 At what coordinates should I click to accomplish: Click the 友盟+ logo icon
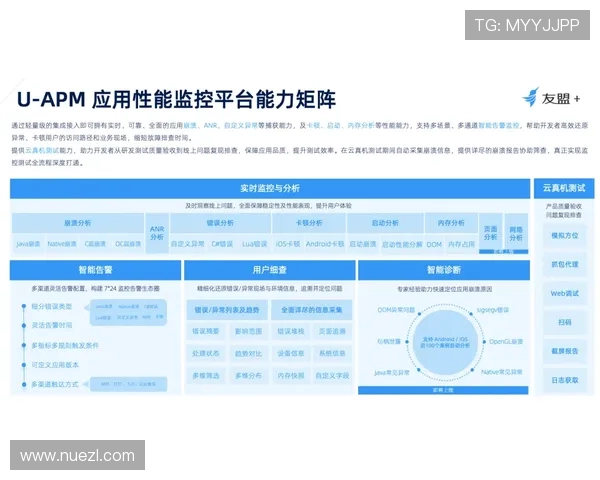[531, 97]
